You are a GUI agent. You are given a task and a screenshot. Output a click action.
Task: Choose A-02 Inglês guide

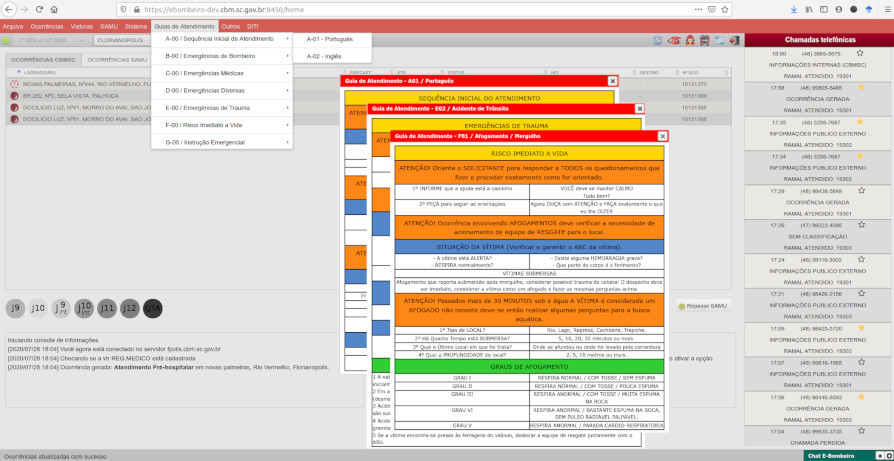tap(332, 56)
